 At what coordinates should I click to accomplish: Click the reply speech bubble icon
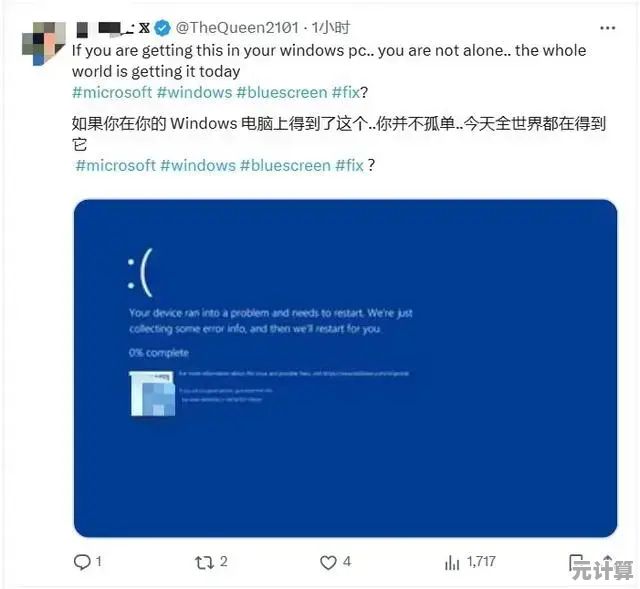point(82,562)
